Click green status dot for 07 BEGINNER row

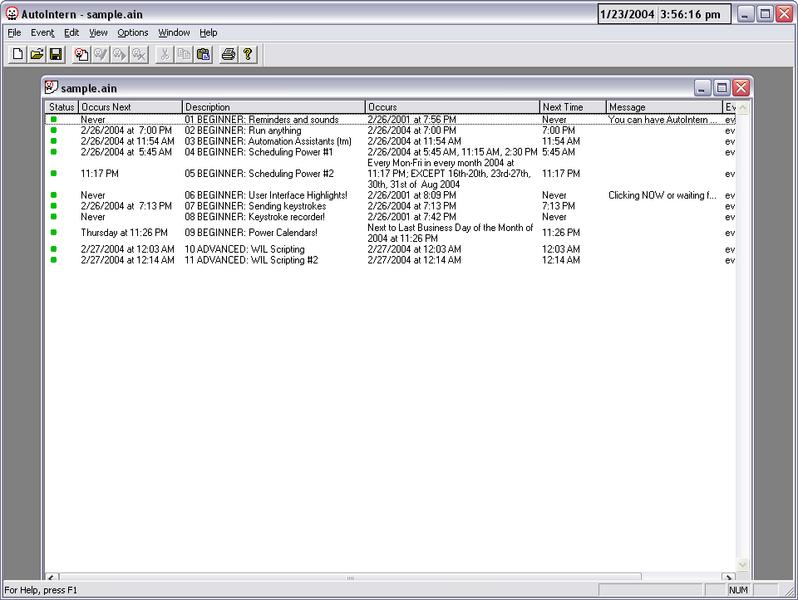pos(54,206)
